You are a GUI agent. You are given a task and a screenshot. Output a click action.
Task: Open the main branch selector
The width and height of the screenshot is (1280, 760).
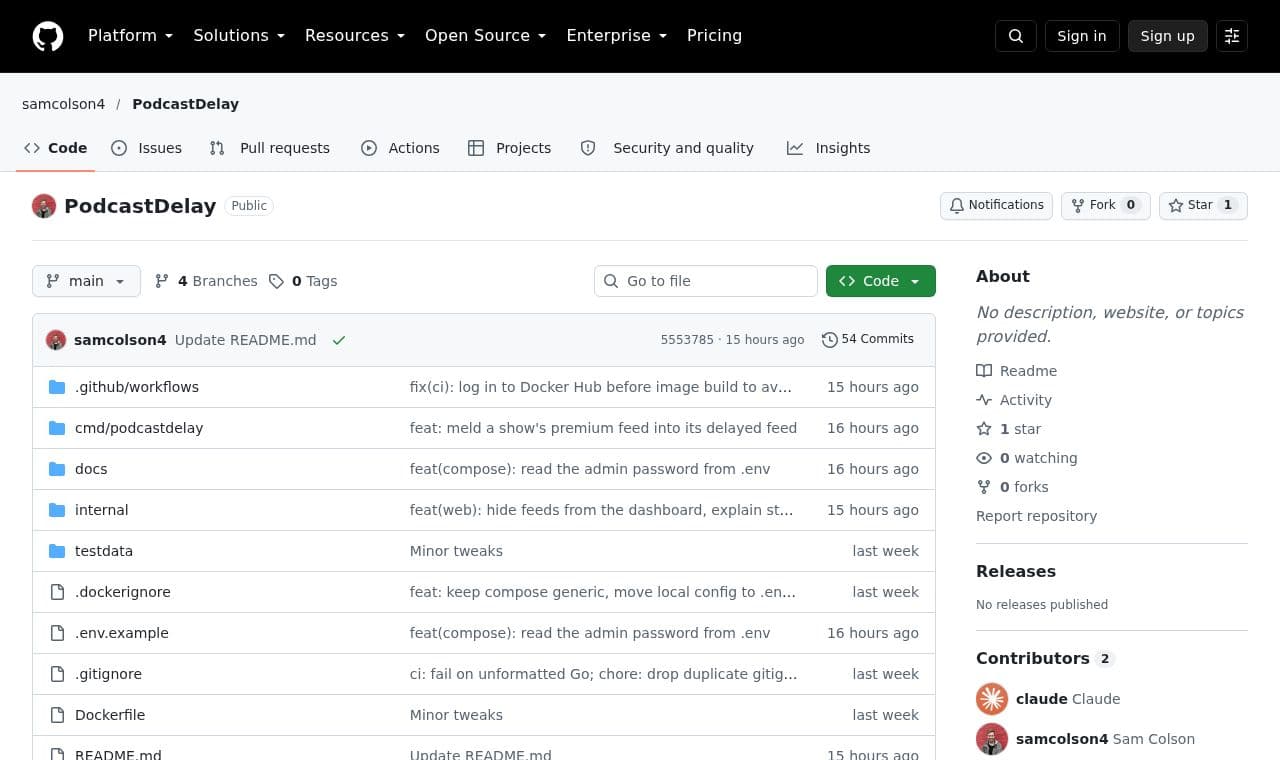click(x=86, y=281)
